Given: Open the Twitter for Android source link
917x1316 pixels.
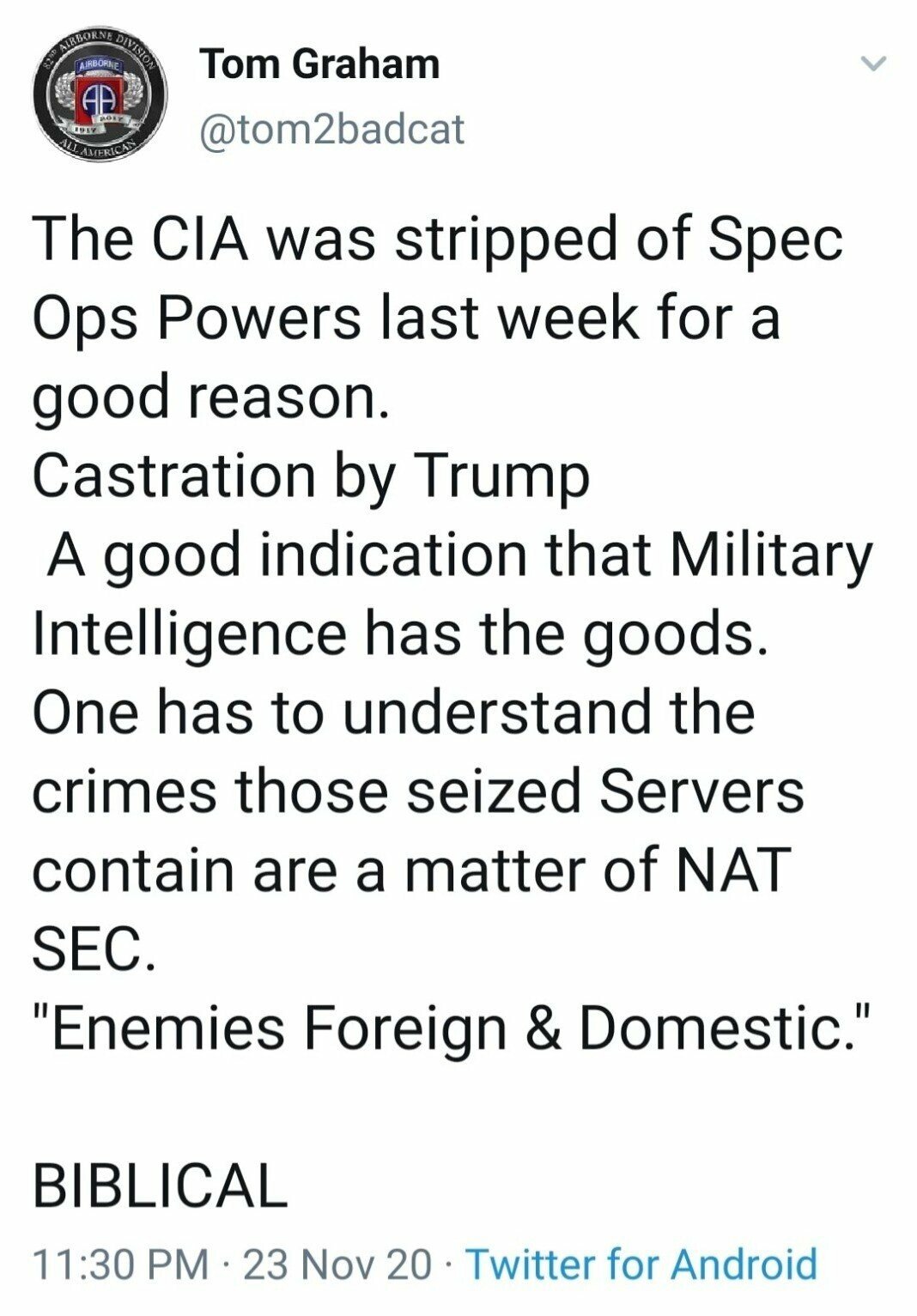Looking at the screenshot, I should (641, 1264).
